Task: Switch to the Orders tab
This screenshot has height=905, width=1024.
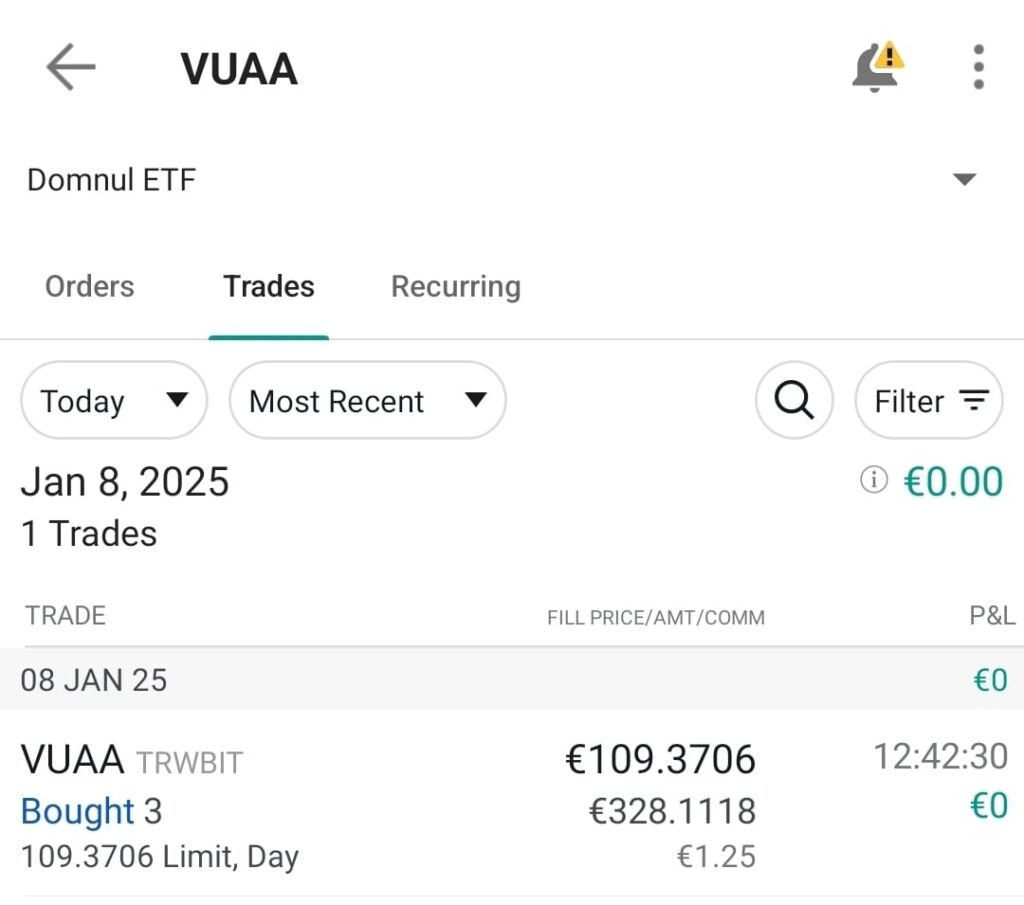Action: click(x=89, y=287)
